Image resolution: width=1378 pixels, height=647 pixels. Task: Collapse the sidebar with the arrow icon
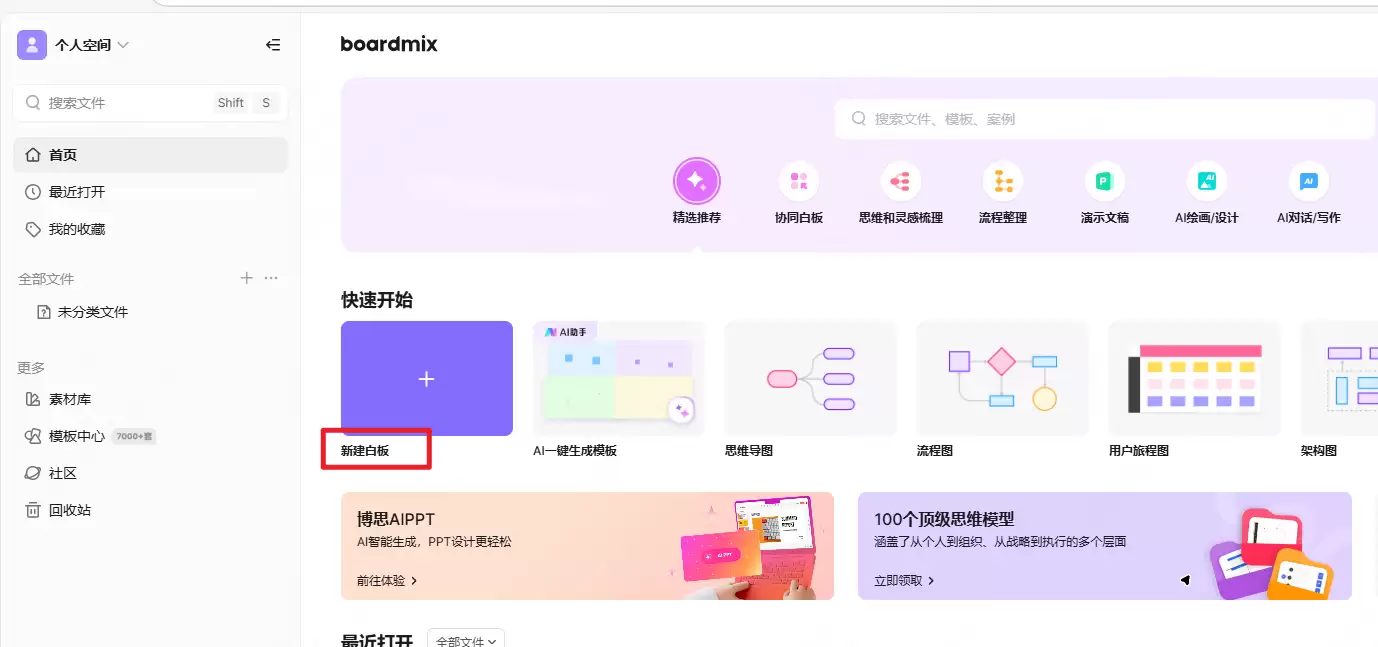(x=272, y=45)
